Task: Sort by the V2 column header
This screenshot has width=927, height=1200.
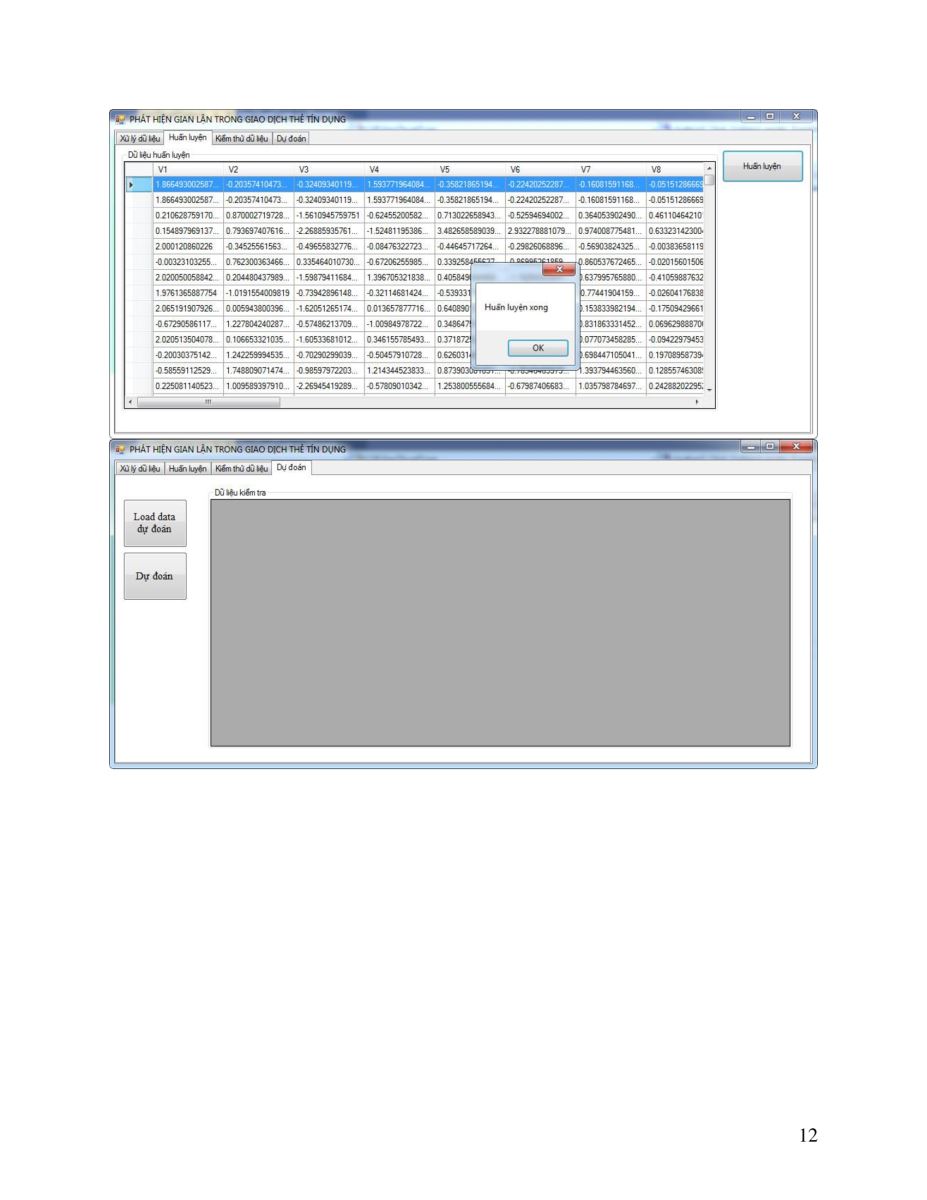Action: 258,169
